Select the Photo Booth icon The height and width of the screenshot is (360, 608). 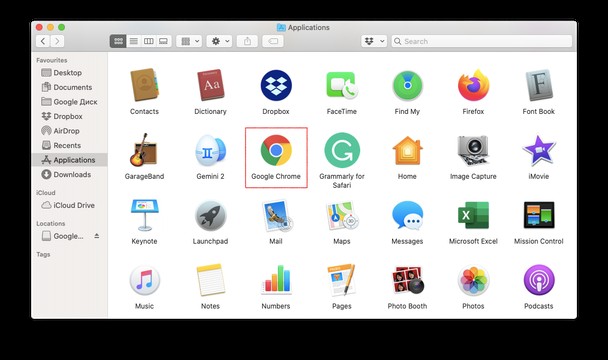pyautogui.click(x=408, y=280)
